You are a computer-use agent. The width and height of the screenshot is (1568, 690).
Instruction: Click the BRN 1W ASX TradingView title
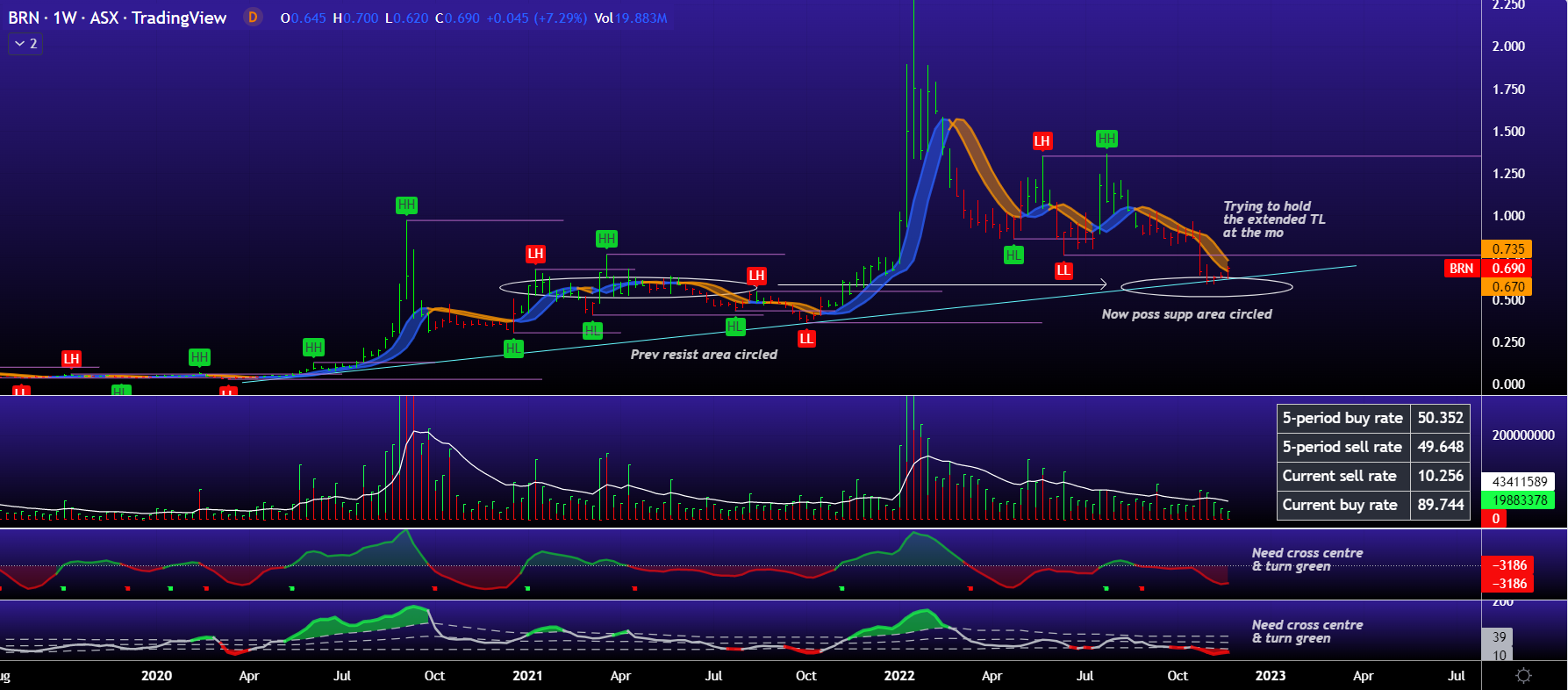118,18
